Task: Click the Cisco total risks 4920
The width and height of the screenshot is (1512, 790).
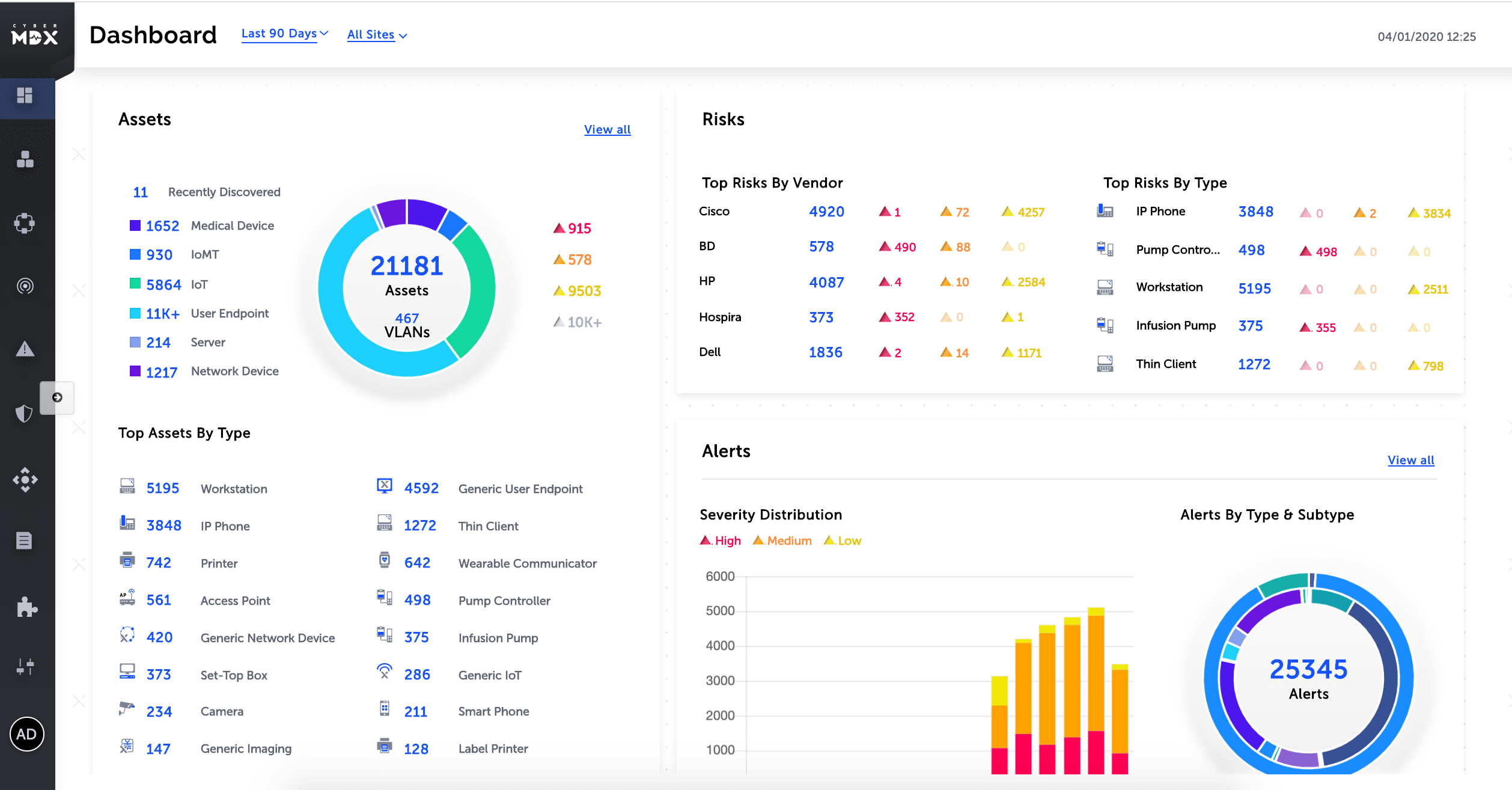Action: coord(826,212)
